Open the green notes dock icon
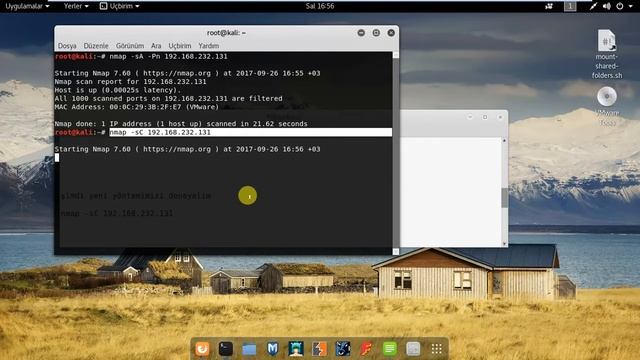 [x=390, y=349]
